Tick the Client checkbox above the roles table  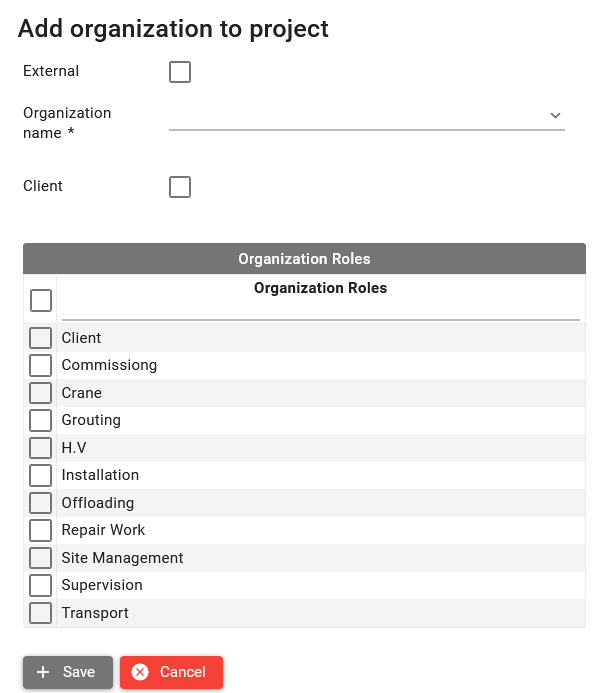pos(180,187)
